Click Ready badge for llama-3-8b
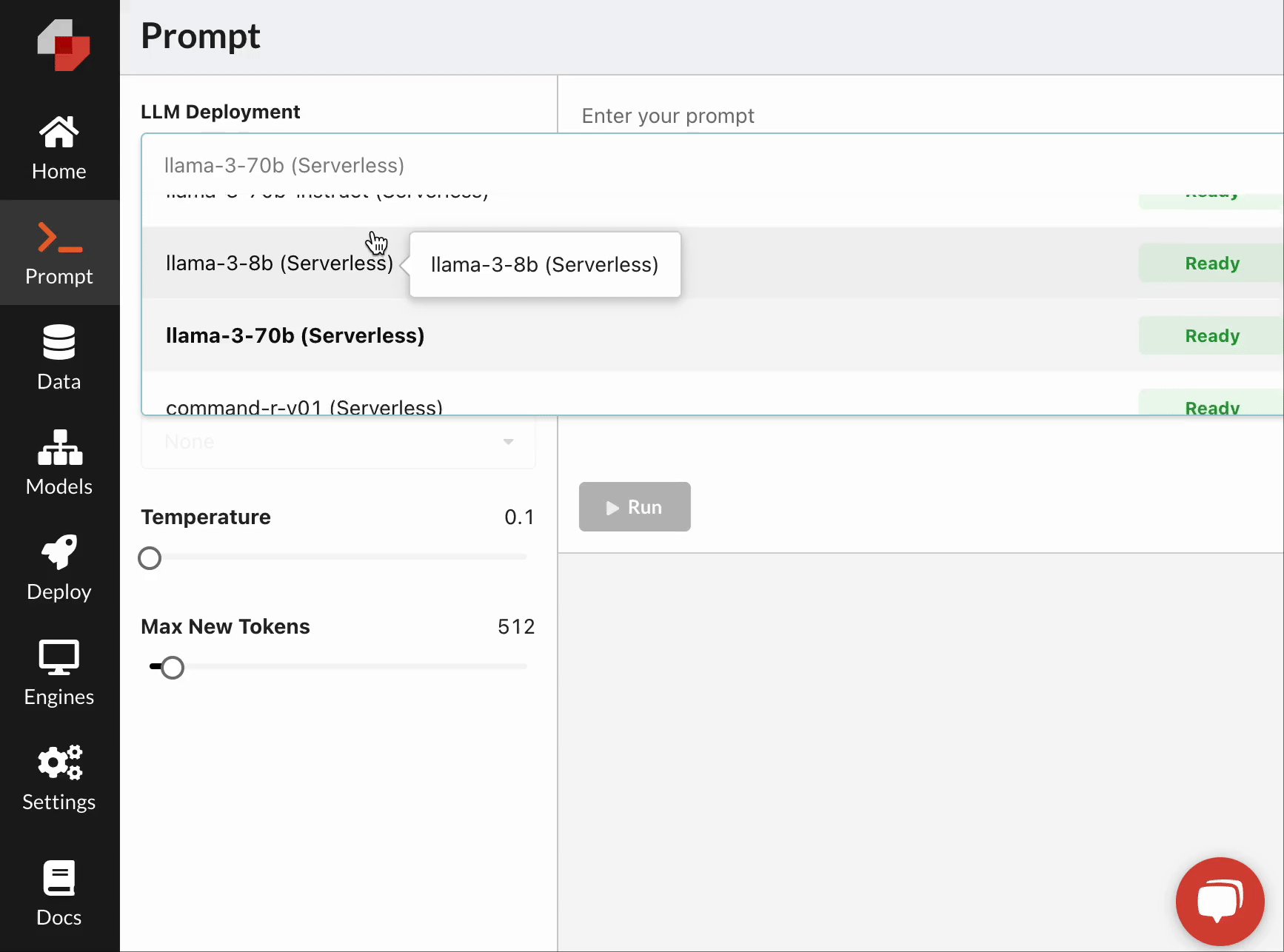This screenshot has height=952, width=1284. [1211, 263]
